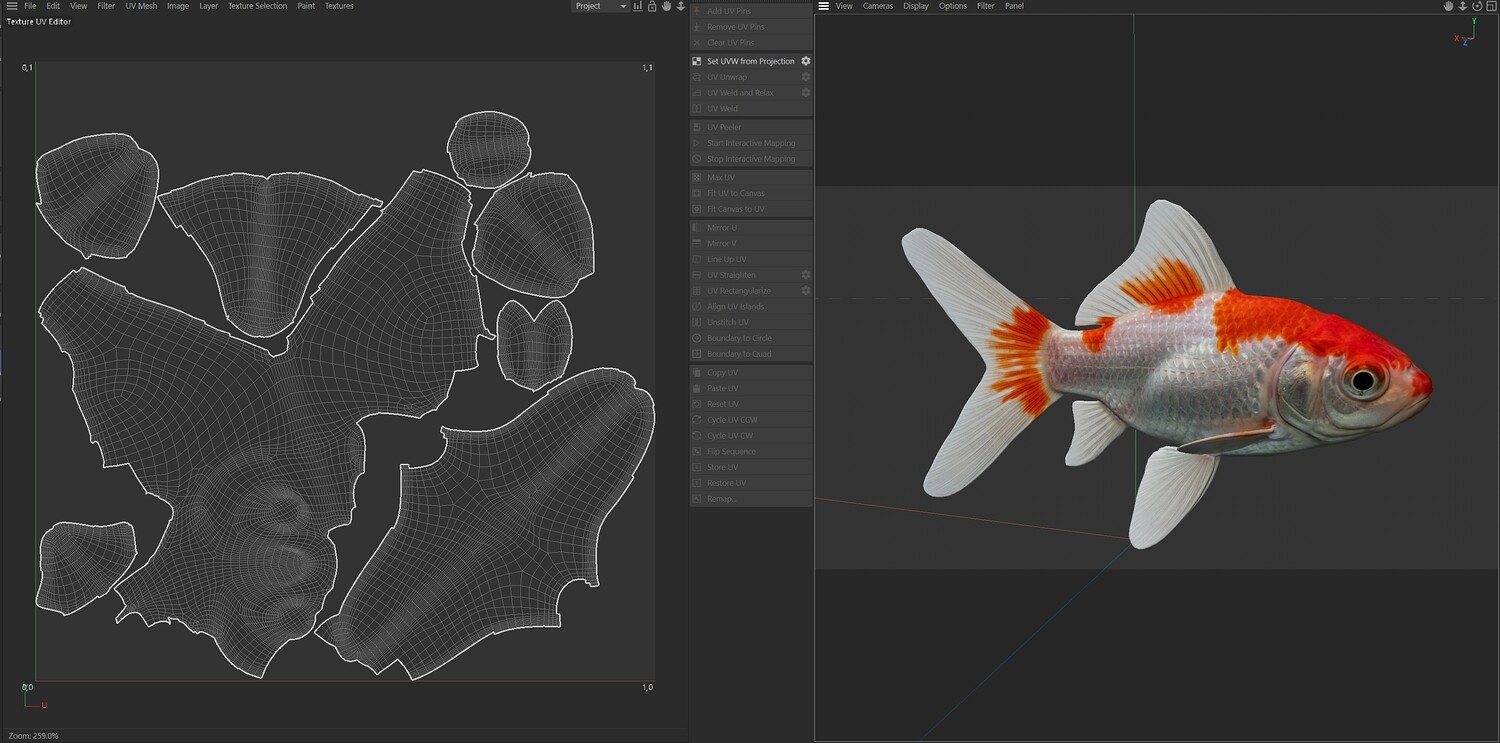Open the UV Mesh menu
This screenshot has height=743, width=1500.
point(141,6)
